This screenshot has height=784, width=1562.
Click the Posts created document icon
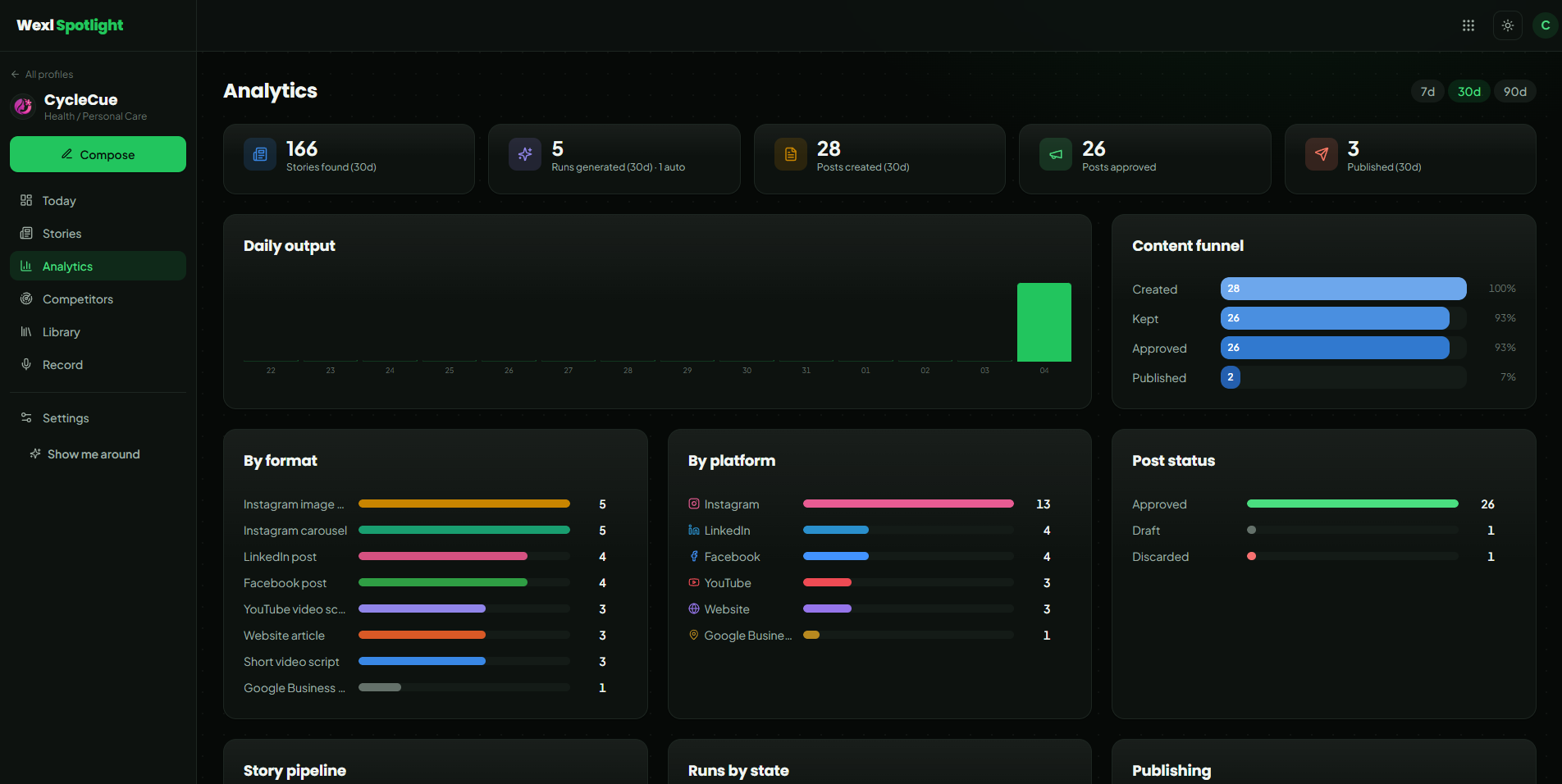pyautogui.click(x=791, y=154)
